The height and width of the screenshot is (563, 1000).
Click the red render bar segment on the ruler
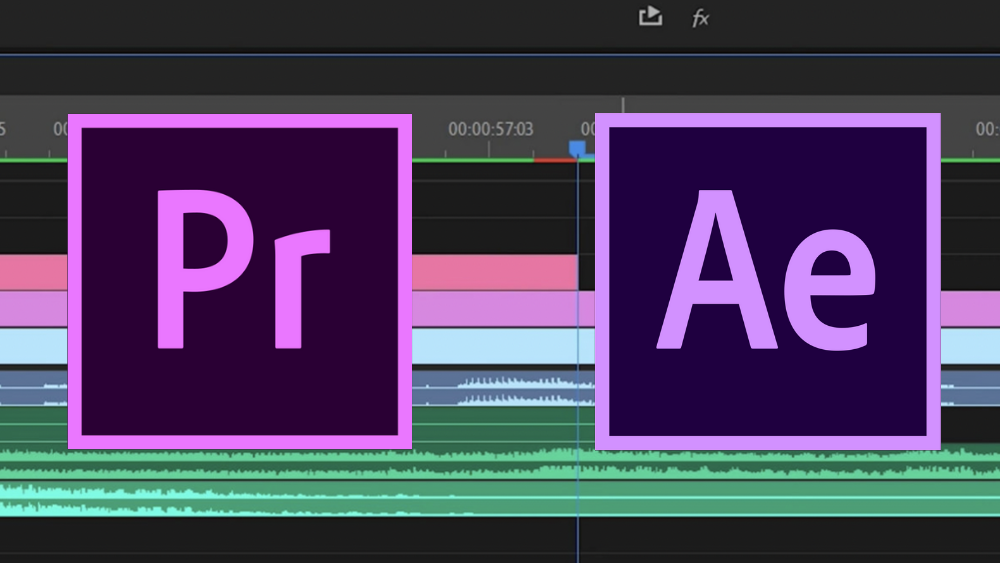(x=550, y=159)
